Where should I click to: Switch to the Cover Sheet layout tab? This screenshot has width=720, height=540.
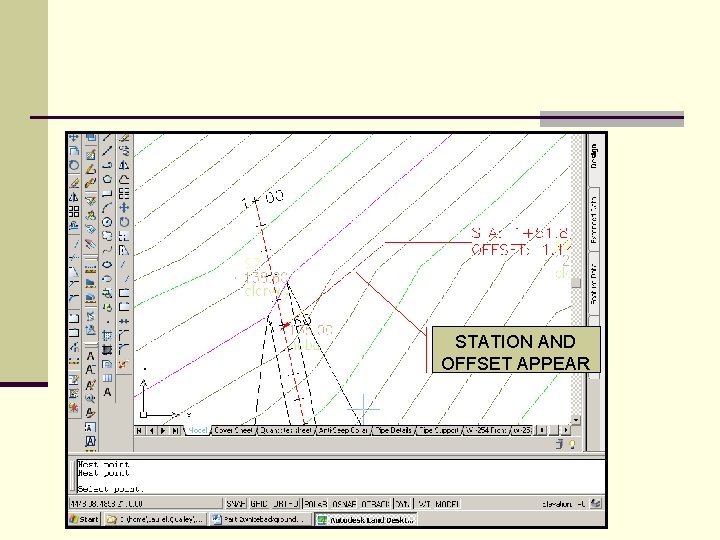(x=233, y=430)
